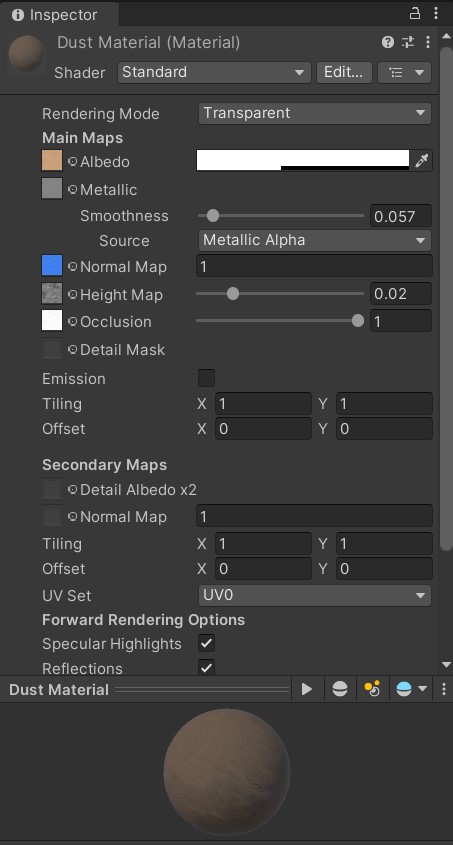Click the Inspector lock icon
The height and width of the screenshot is (845, 453).
click(x=415, y=13)
